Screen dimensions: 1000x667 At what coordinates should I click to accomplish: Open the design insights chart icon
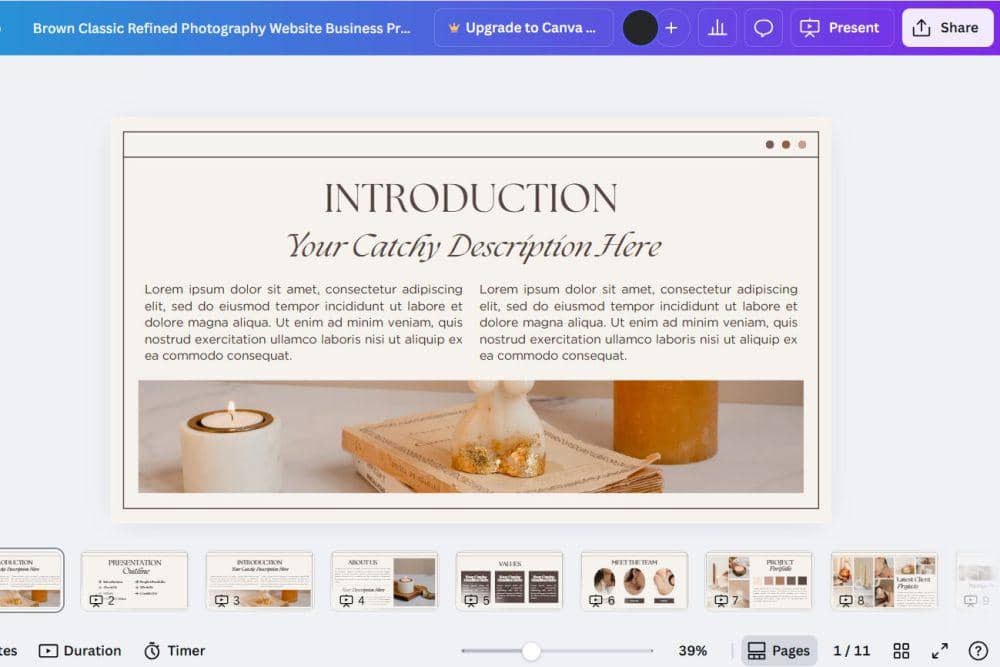717,27
